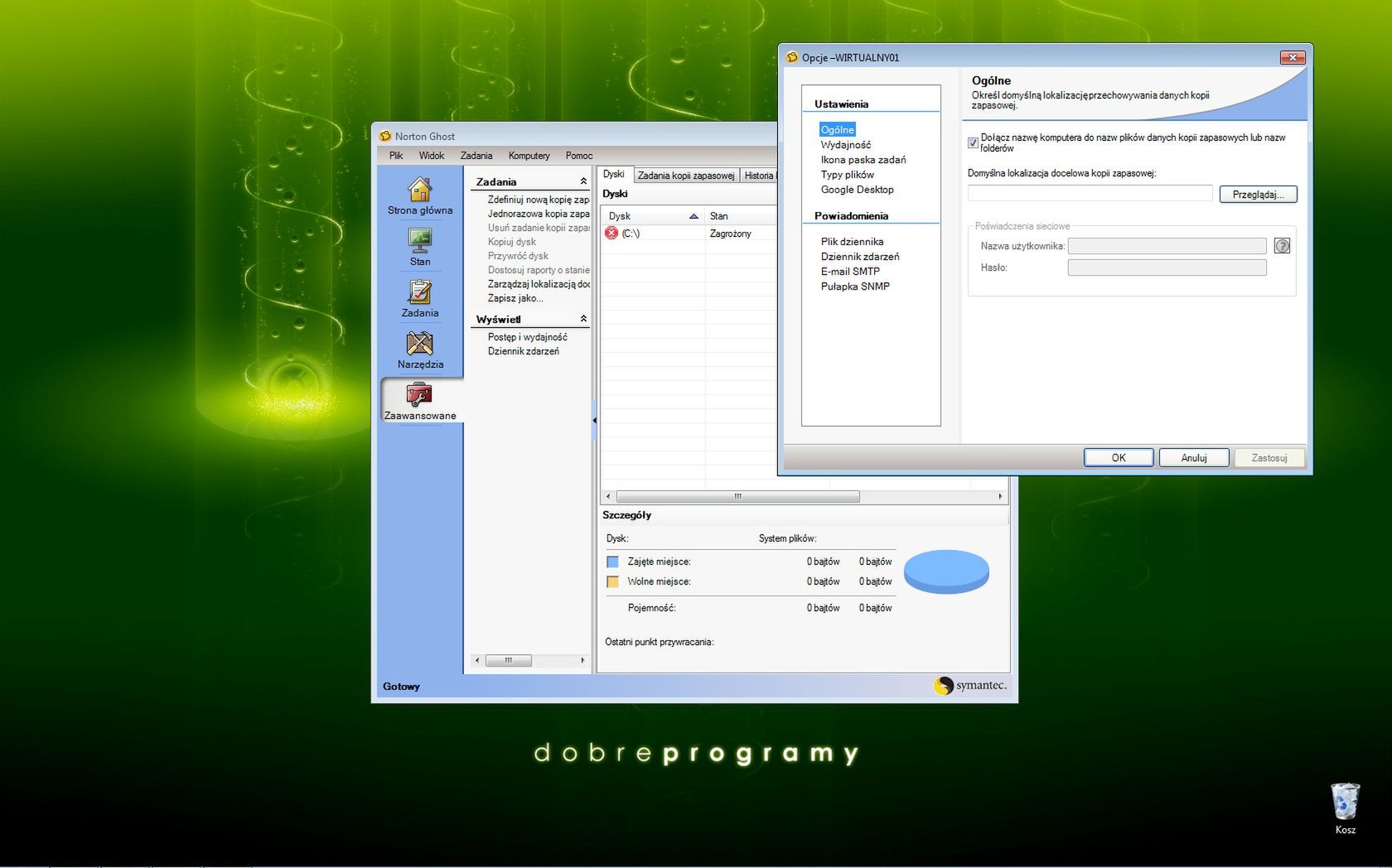Select Ikona paska zadań setting
This screenshot has width=1392, height=868.
[x=863, y=160]
